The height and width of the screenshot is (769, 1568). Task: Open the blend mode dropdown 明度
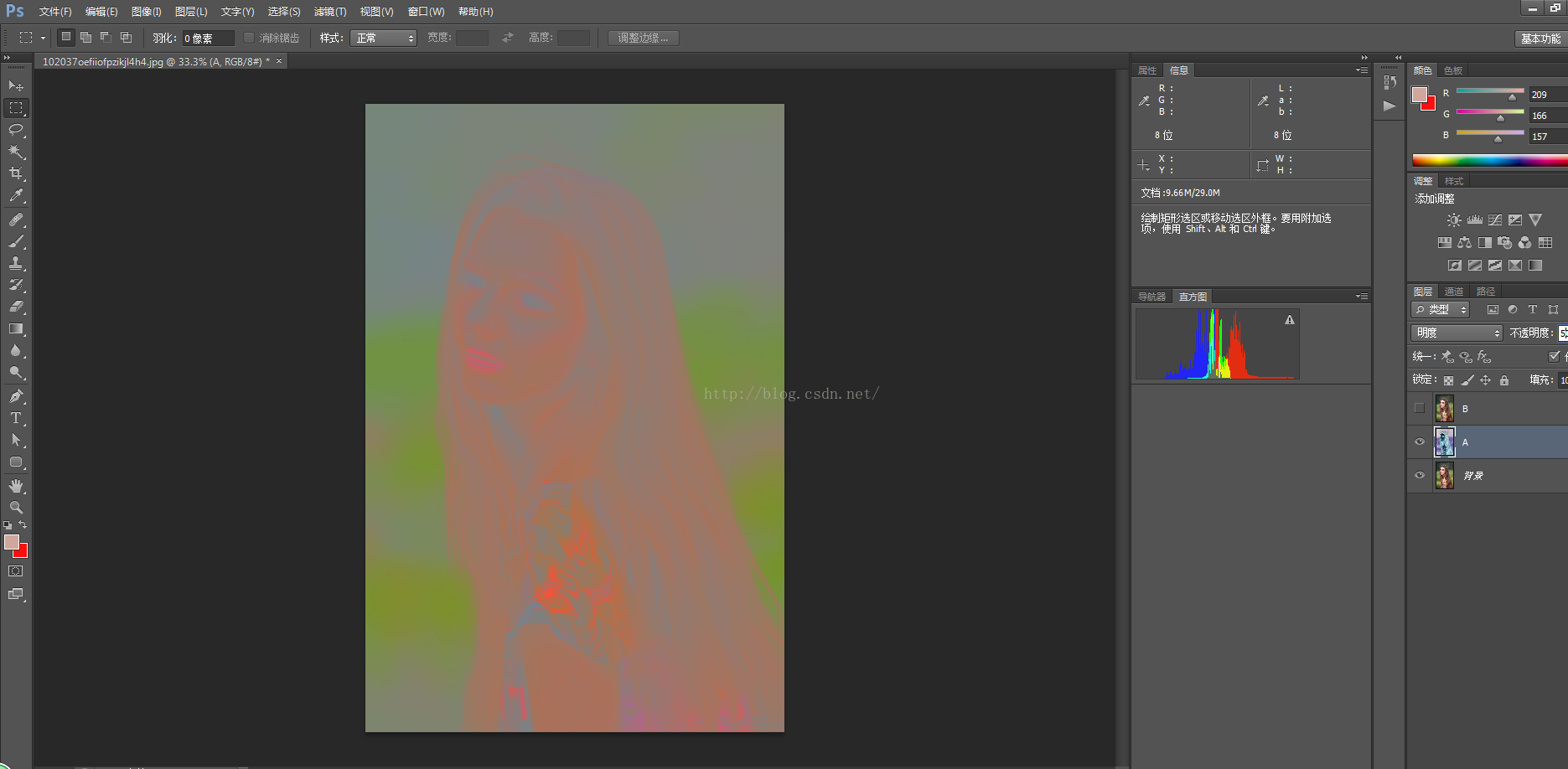tap(1457, 333)
